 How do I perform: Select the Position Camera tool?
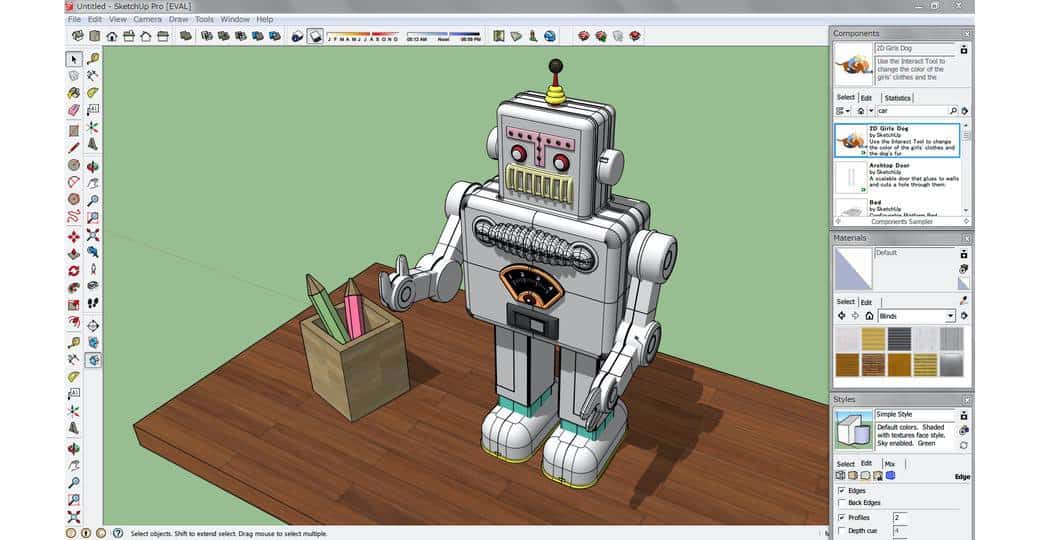tap(93, 269)
